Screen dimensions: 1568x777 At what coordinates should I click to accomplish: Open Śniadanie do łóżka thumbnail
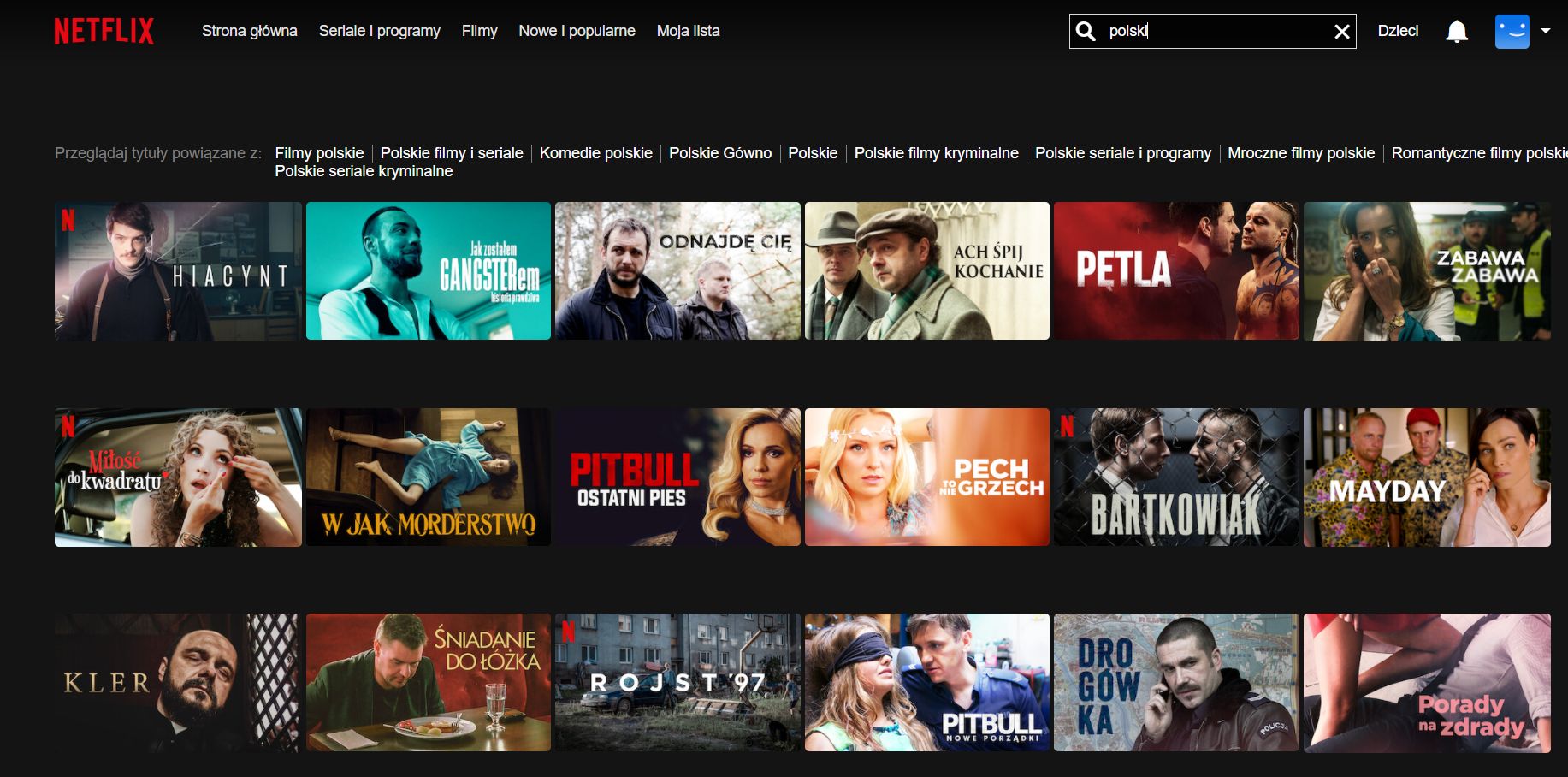pos(429,683)
